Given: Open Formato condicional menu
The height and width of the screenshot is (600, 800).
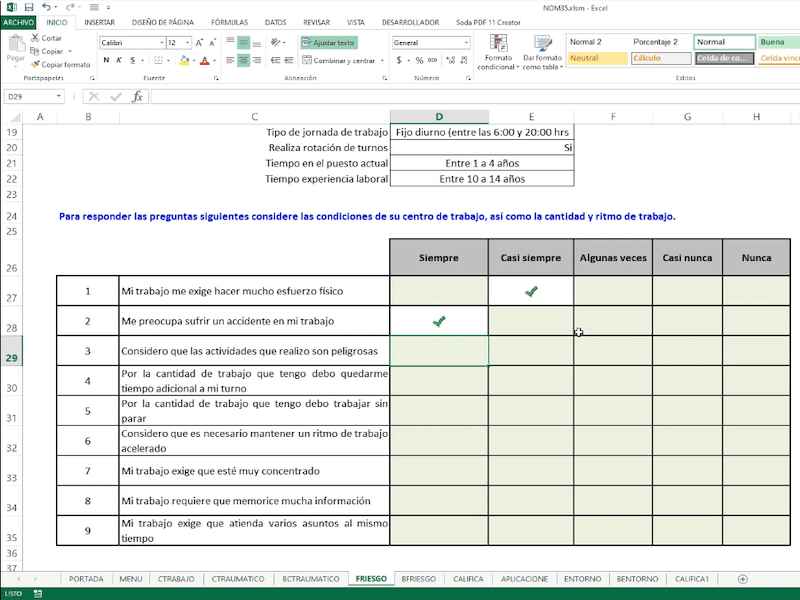Looking at the screenshot, I should (x=498, y=52).
